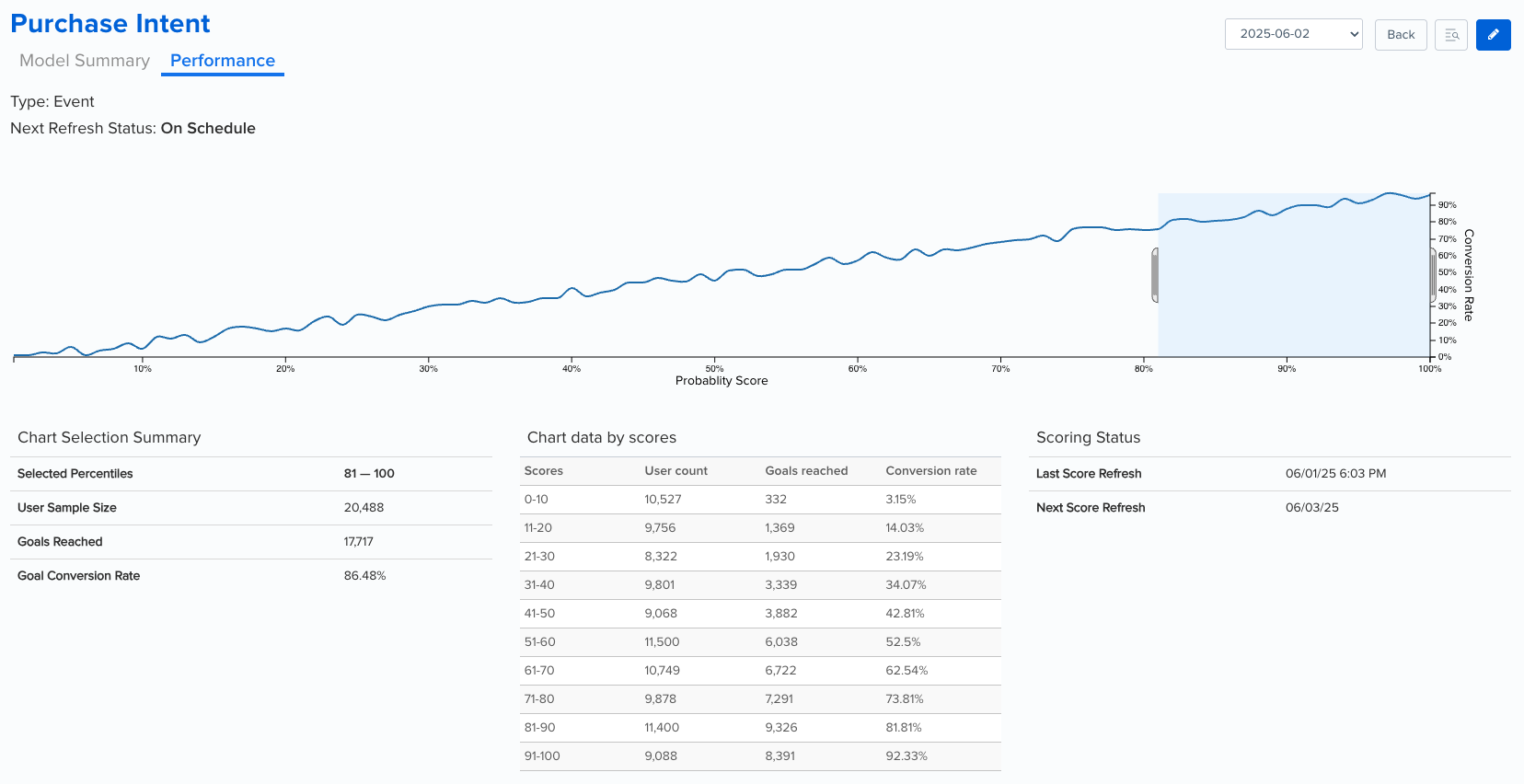Screen dimensions: 1524x784
Task: Click the Goals reached column header
Action: click(x=807, y=471)
